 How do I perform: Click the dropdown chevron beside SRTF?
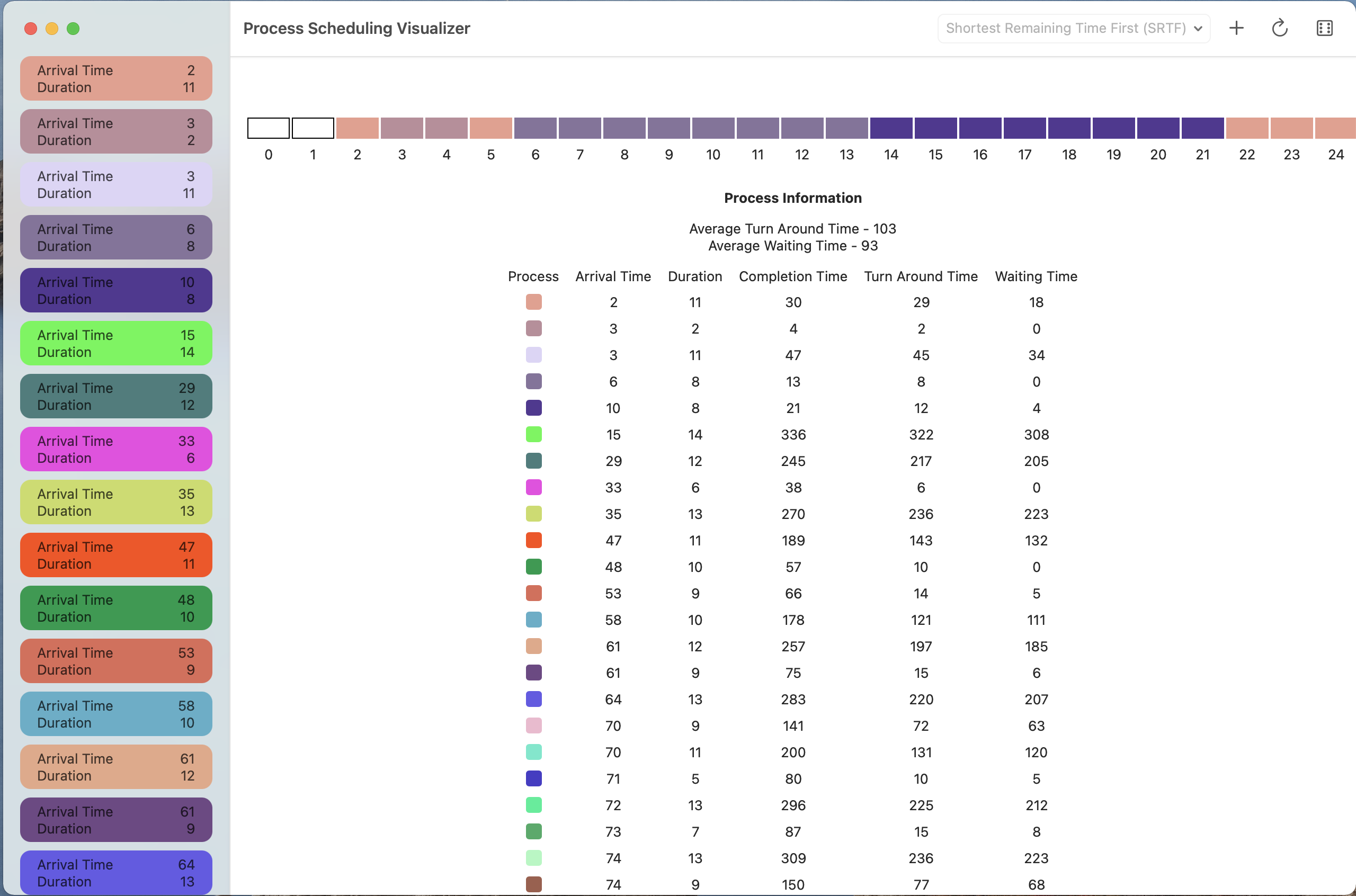pyautogui.click(x=1198, y=29)
